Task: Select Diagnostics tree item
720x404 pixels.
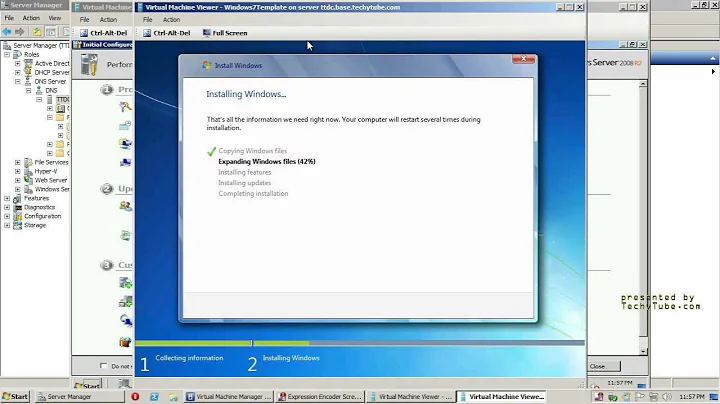Action: [x=39, y=207]
